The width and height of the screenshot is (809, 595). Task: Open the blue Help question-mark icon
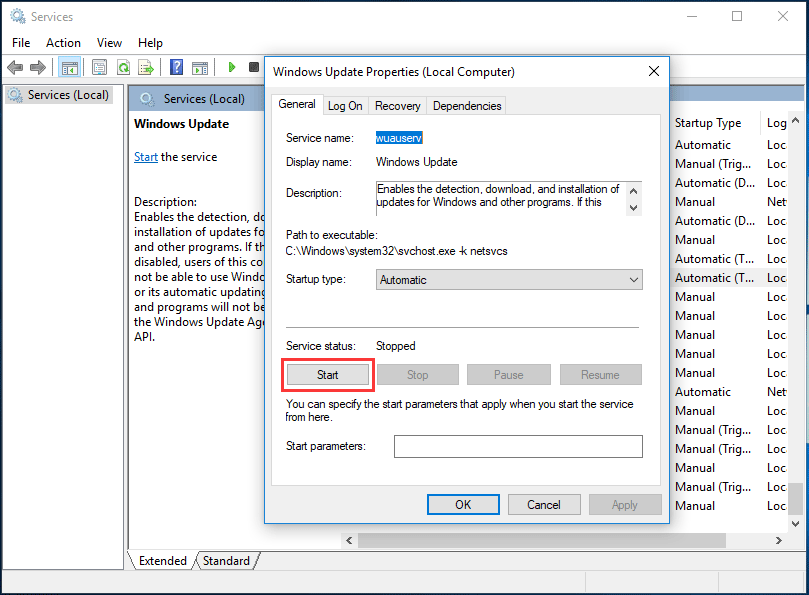tap(176, 67)
